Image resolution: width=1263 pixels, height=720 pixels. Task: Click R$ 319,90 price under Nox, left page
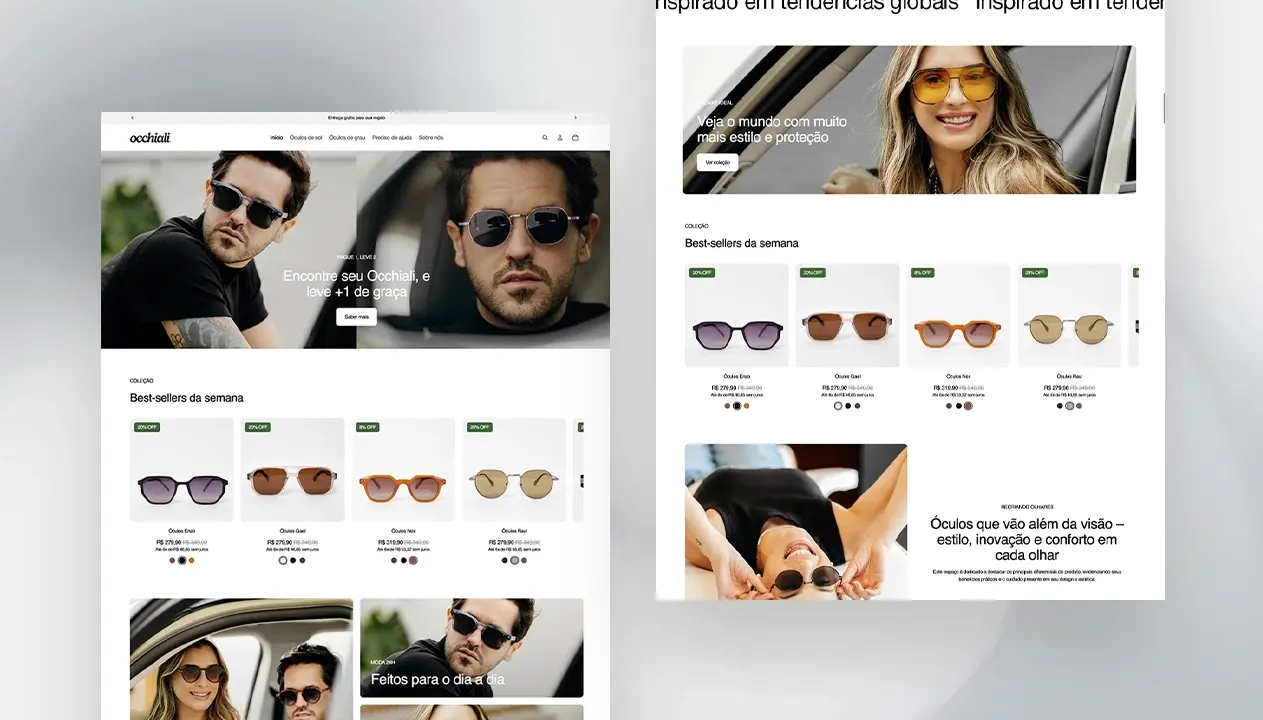[389, 543]
